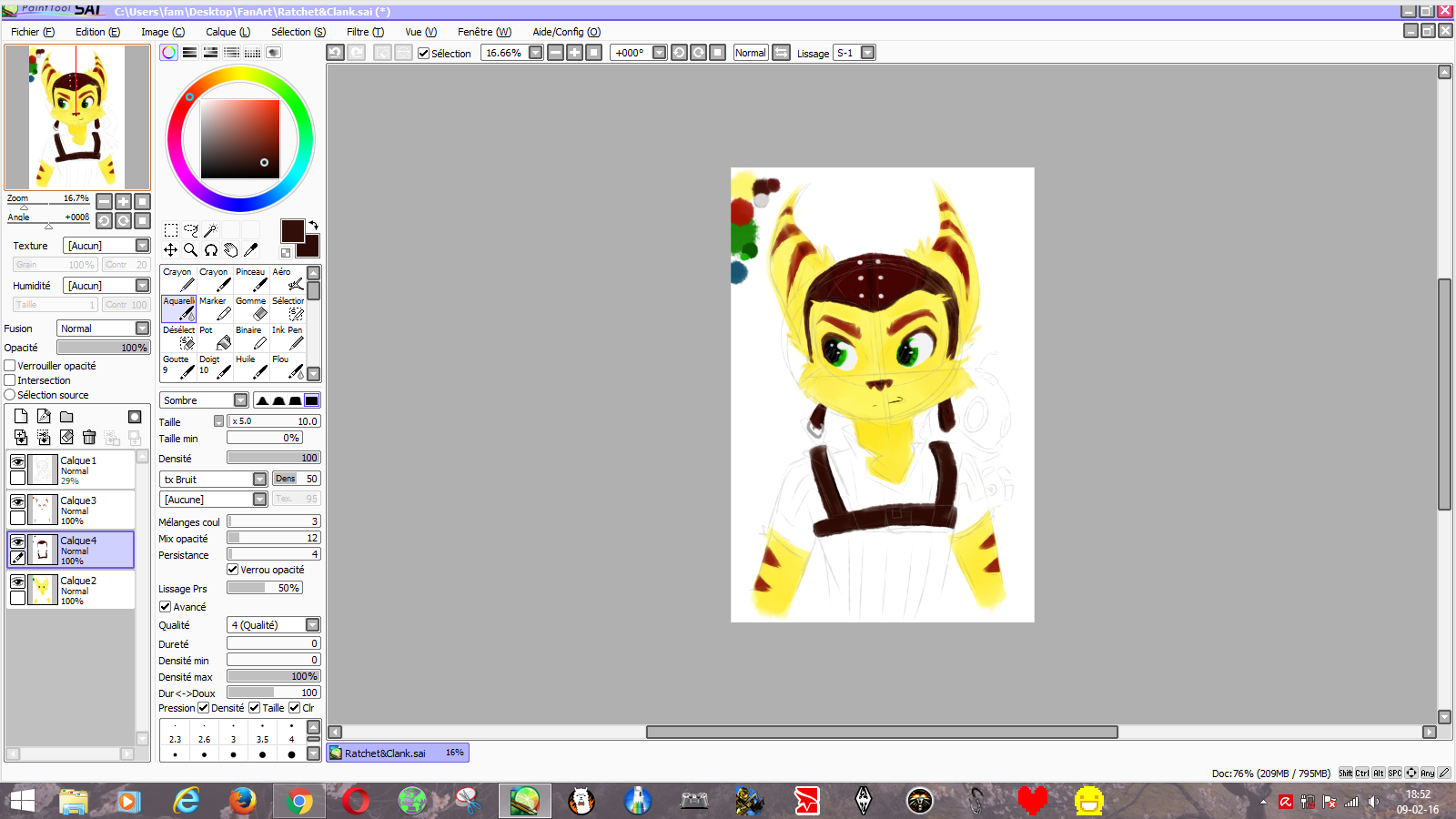The image size is (1456, 819).
Task: Create a new normal layer
Action: pyautogui.click(x=21, y=417)
